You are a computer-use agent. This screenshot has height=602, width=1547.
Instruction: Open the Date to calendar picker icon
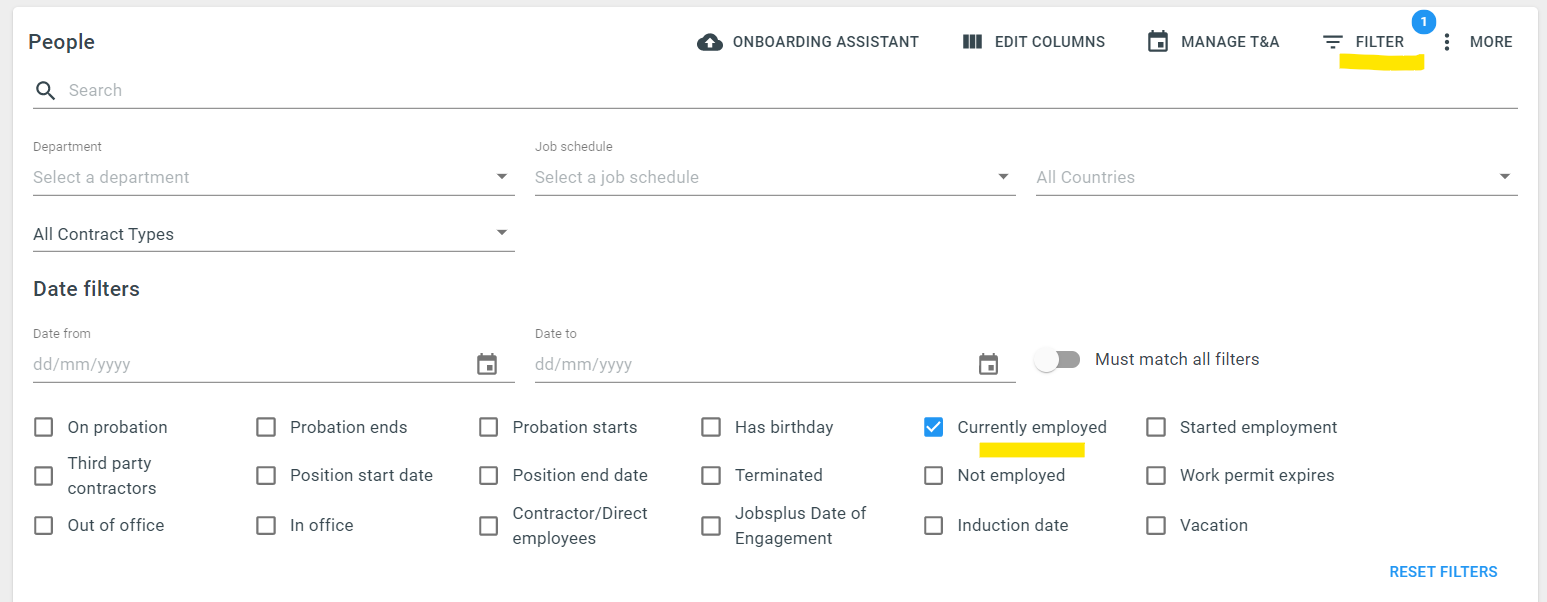[x=988, y=364]
